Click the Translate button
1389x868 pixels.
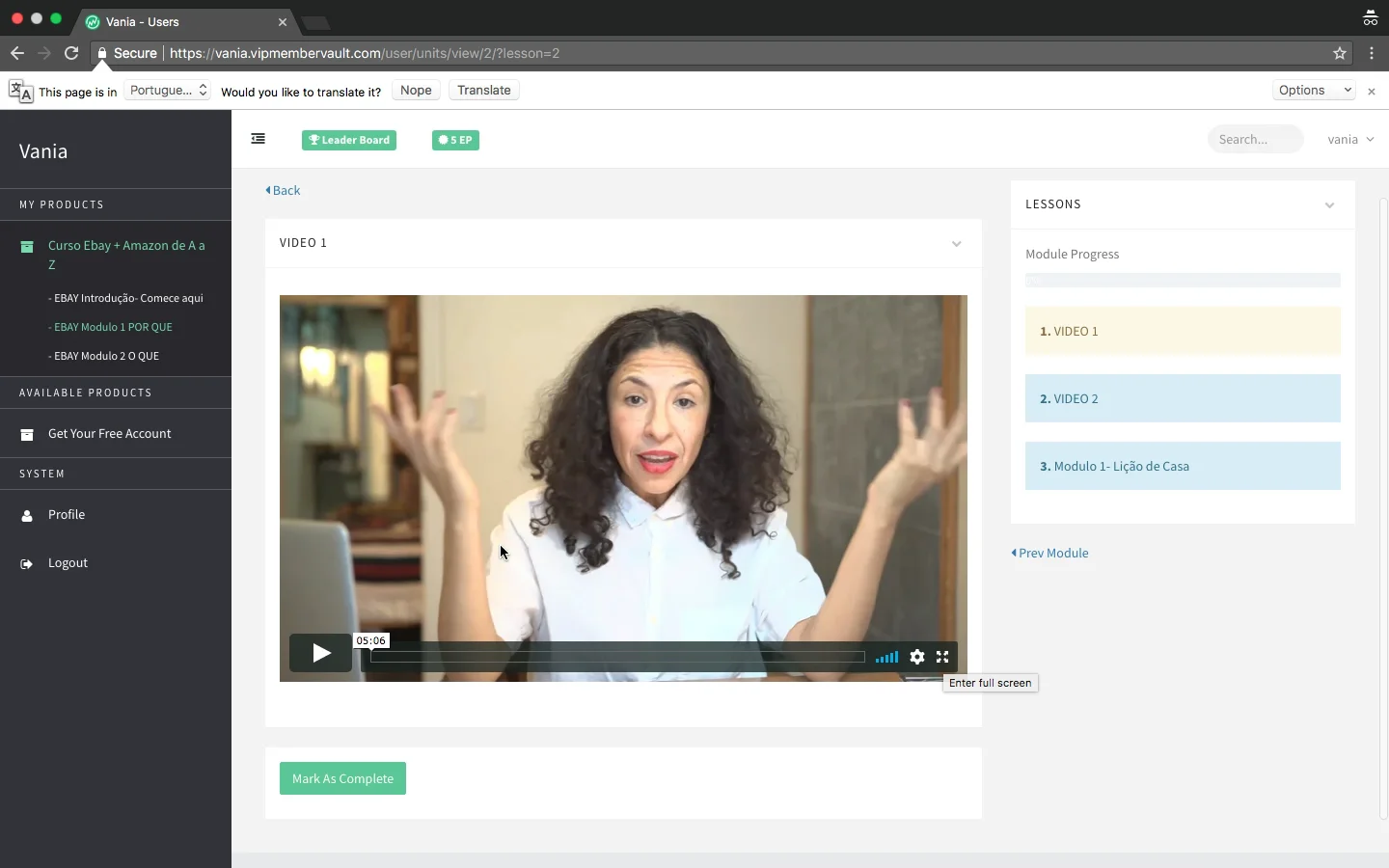click(x=484, y=91)
